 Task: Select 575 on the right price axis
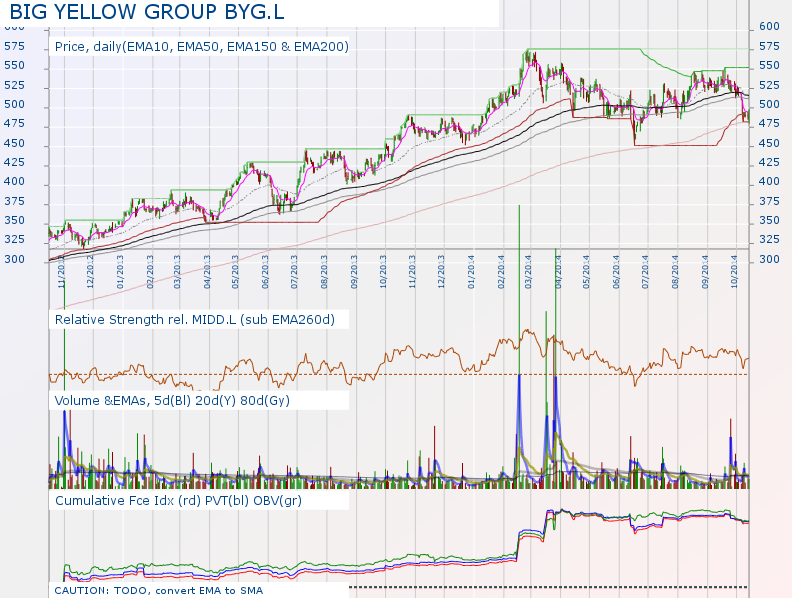pyautogui.click(x=769, y=46)
